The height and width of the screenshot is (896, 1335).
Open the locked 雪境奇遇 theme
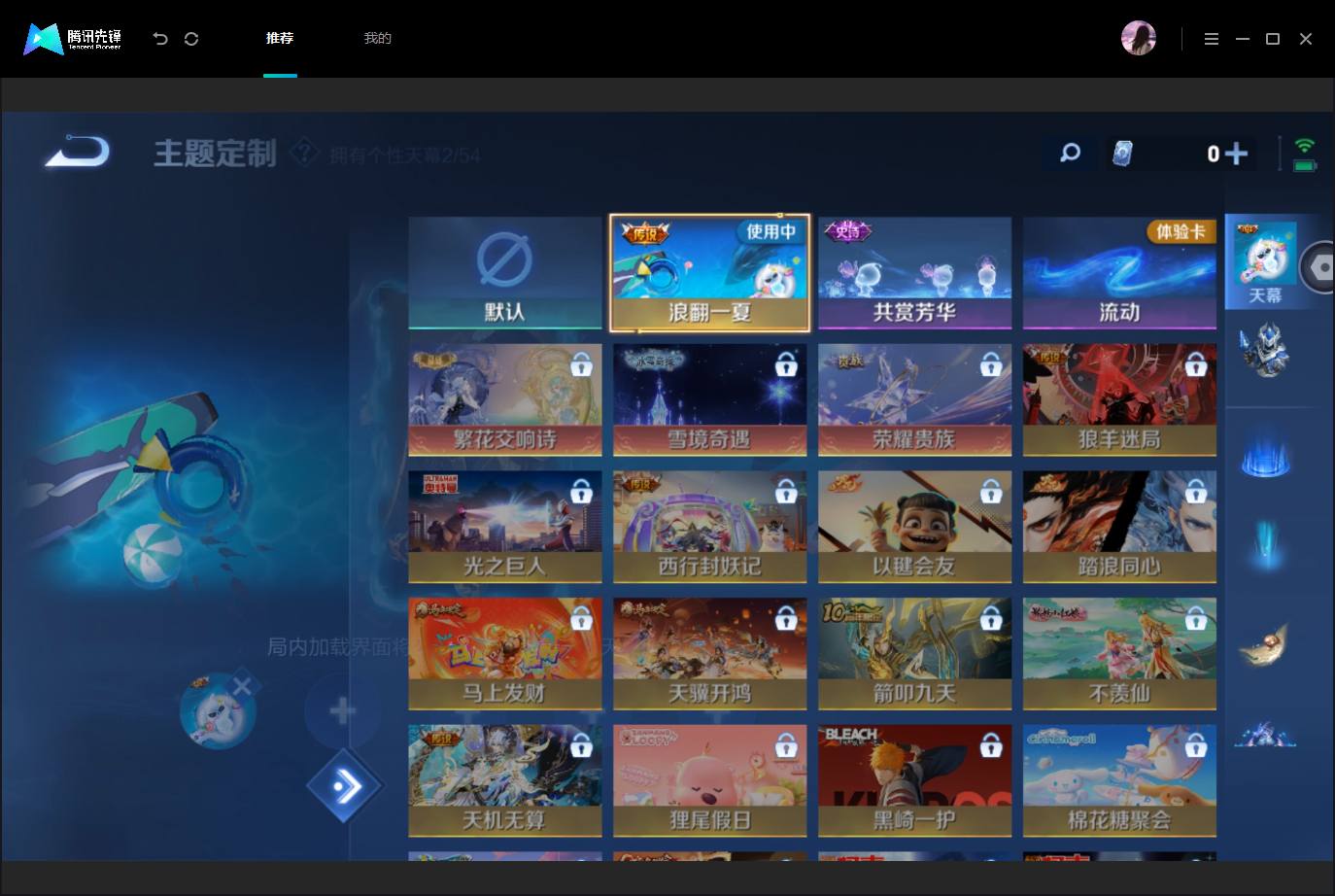[710, 400]
